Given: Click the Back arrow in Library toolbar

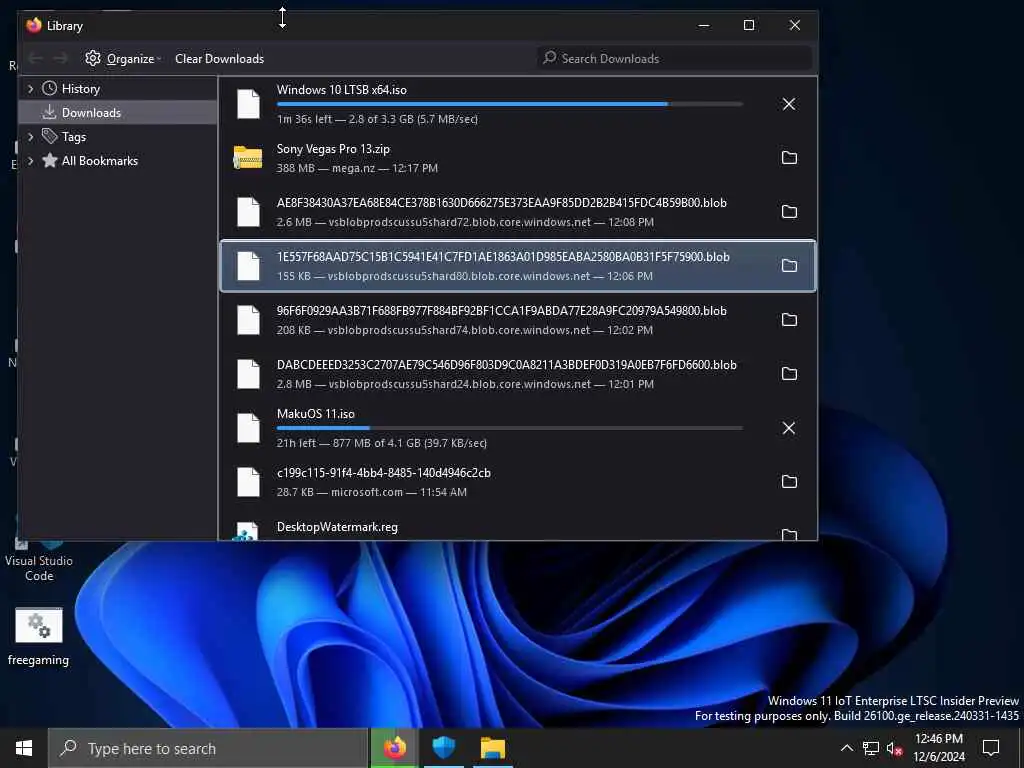Looking at the screenshot, I should [36, 58].
